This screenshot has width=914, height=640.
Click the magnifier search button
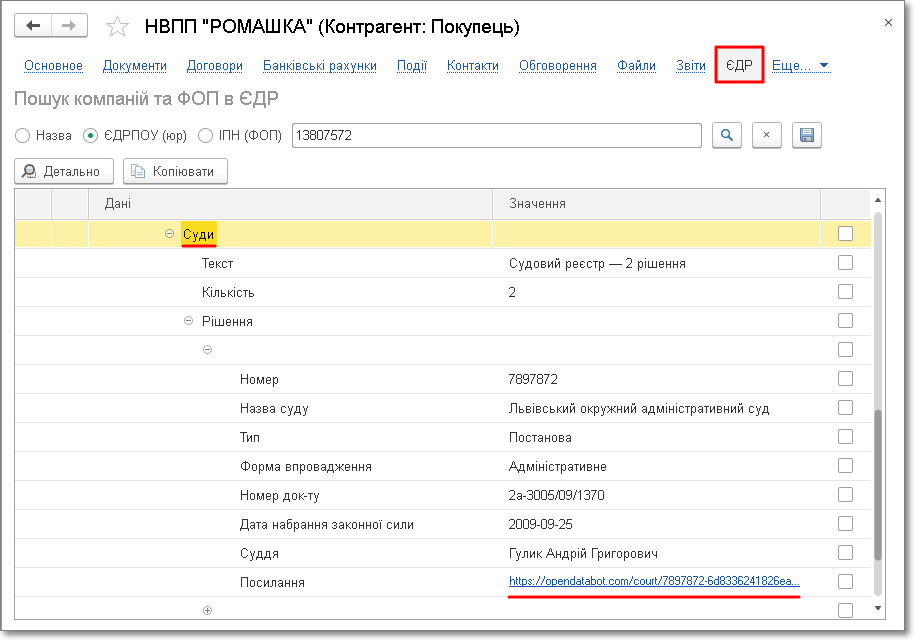pos(727,135)
